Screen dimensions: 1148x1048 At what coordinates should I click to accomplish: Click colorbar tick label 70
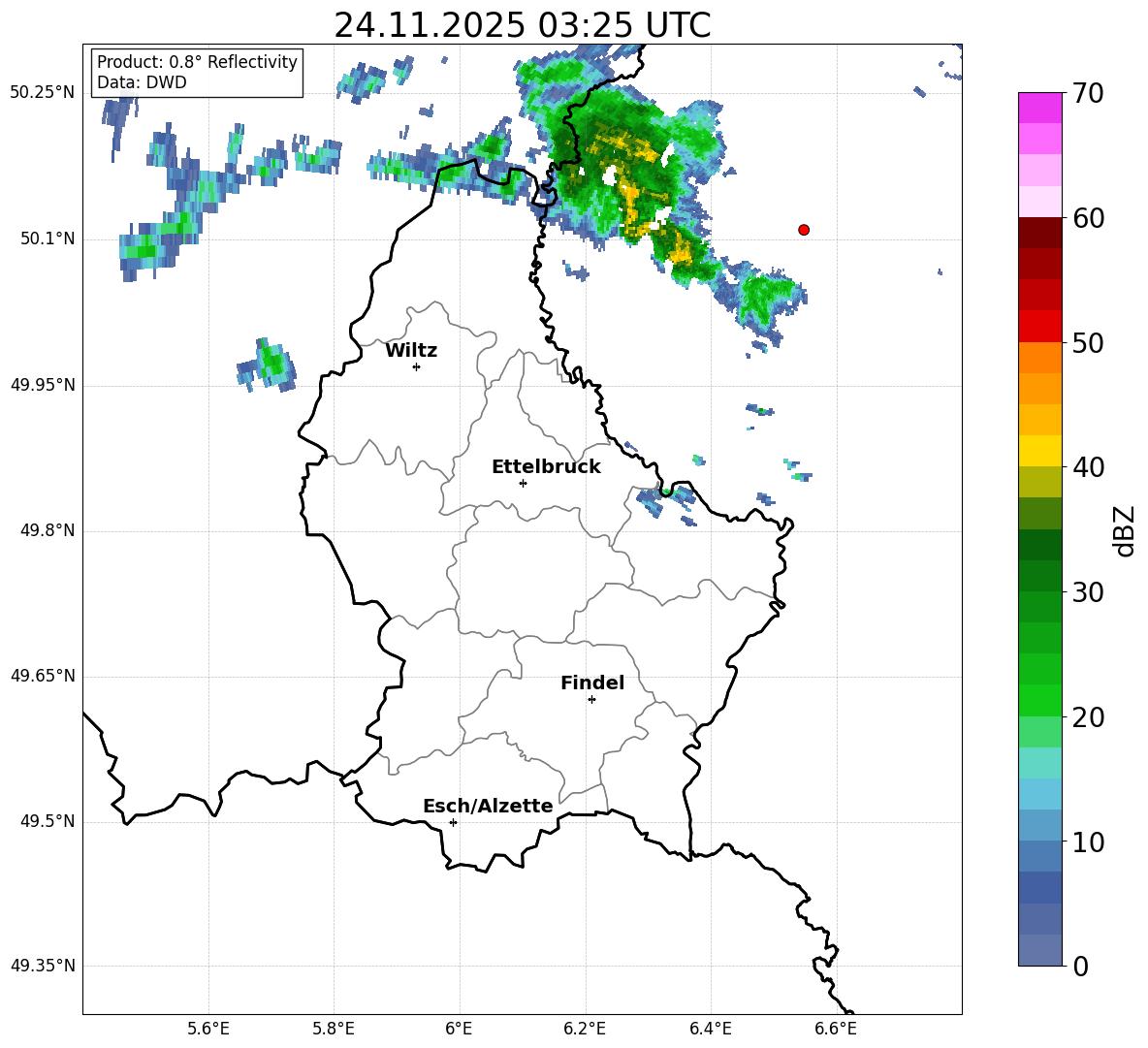tap(1088, 93)
